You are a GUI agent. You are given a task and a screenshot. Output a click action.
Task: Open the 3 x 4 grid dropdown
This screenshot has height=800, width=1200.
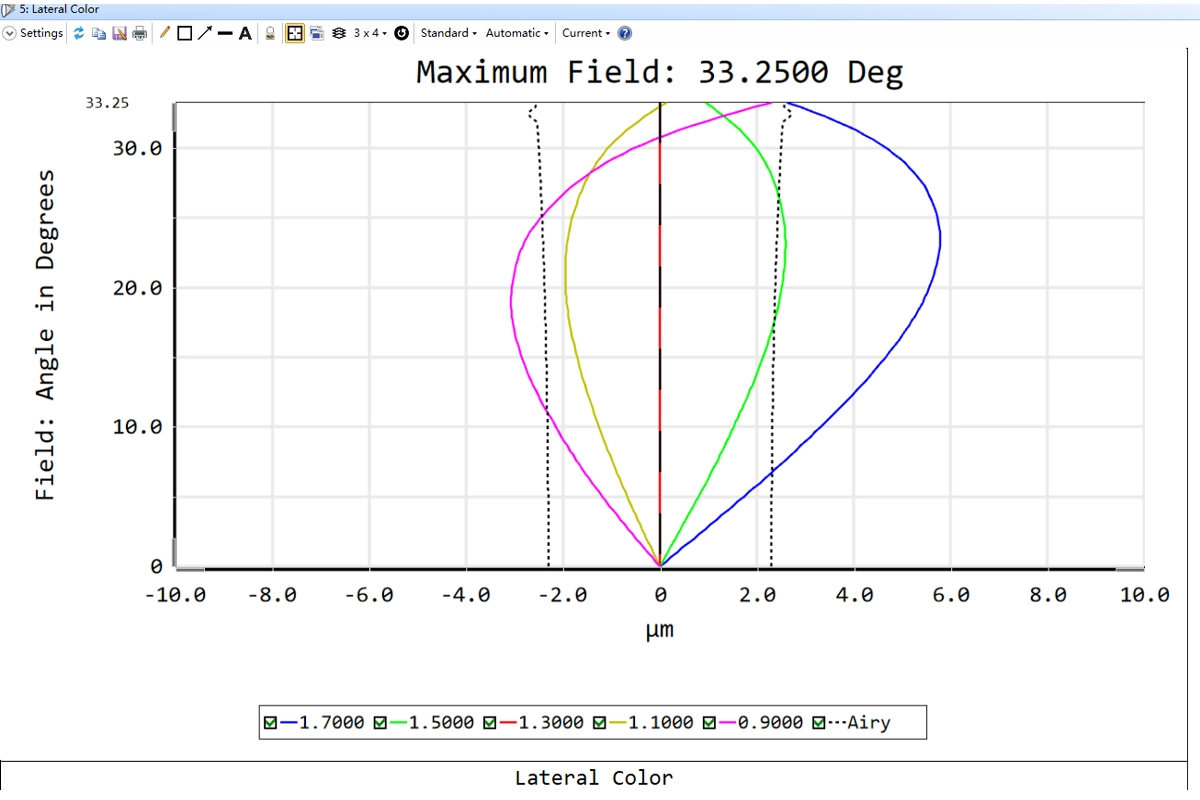[x=370, y=33]
